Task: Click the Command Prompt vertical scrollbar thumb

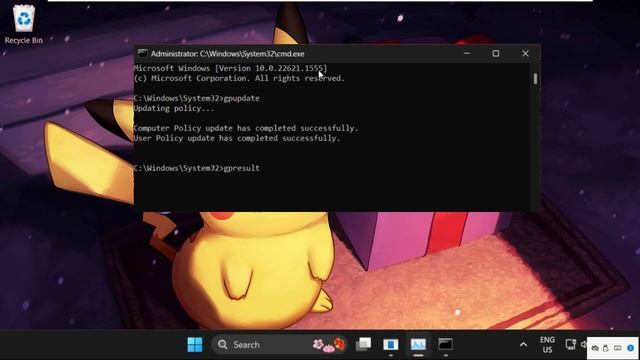Action: click(x=535, y=79)
